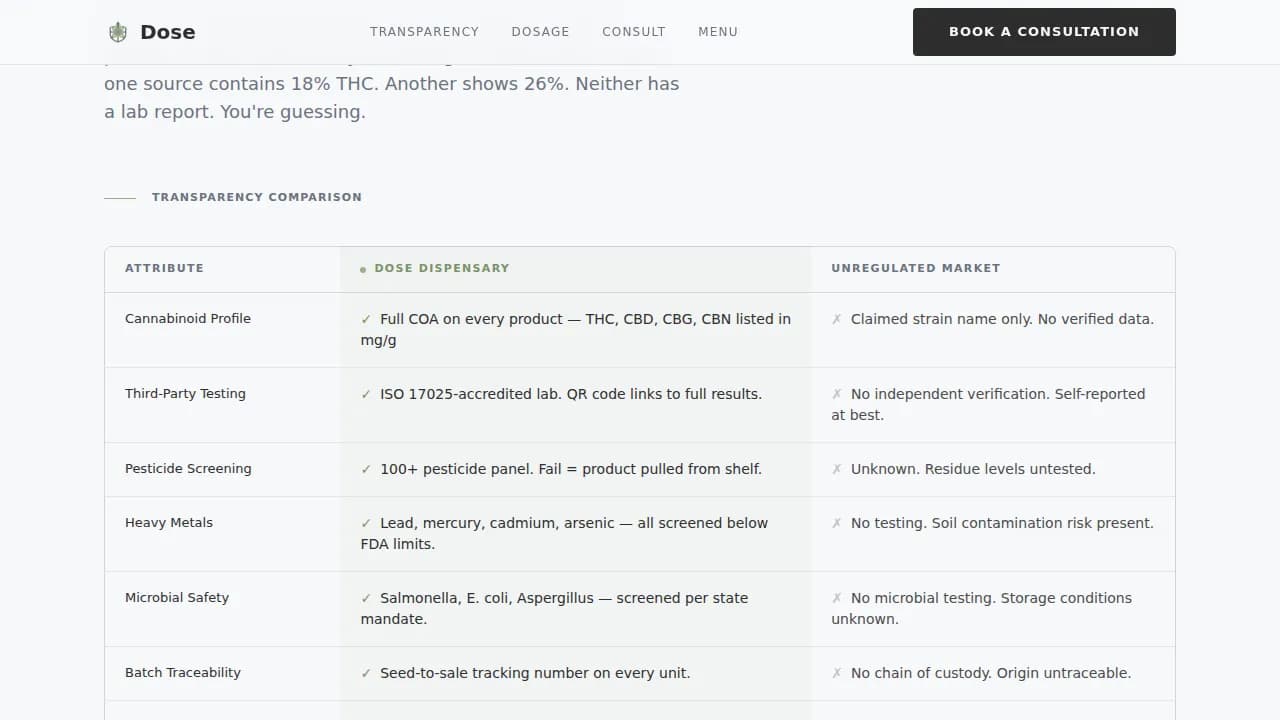
Task: Click the Dose leaf logo icon
Action: tap(118, 32)
